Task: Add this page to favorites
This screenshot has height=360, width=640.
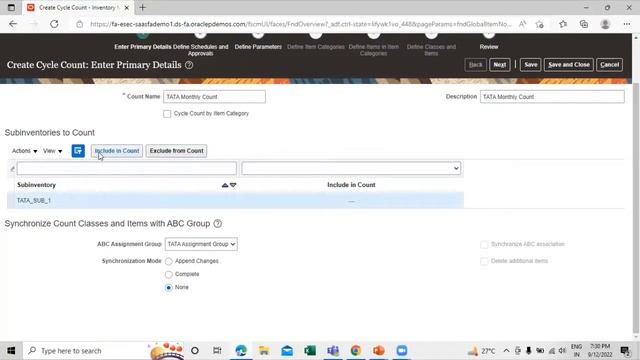Action: click(x=540, y=24)
